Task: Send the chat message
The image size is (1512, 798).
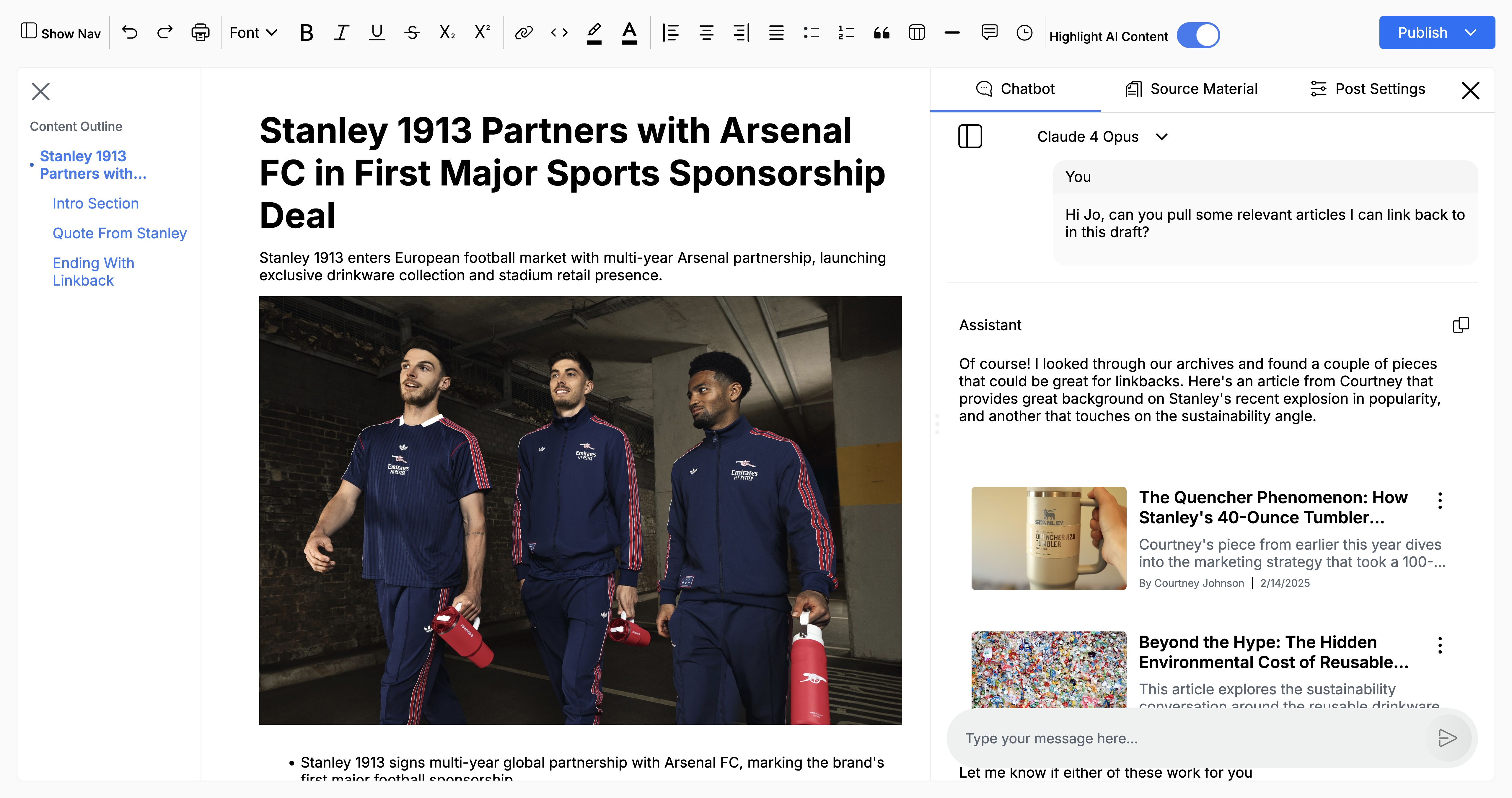Action: (x=1447, y=737)
